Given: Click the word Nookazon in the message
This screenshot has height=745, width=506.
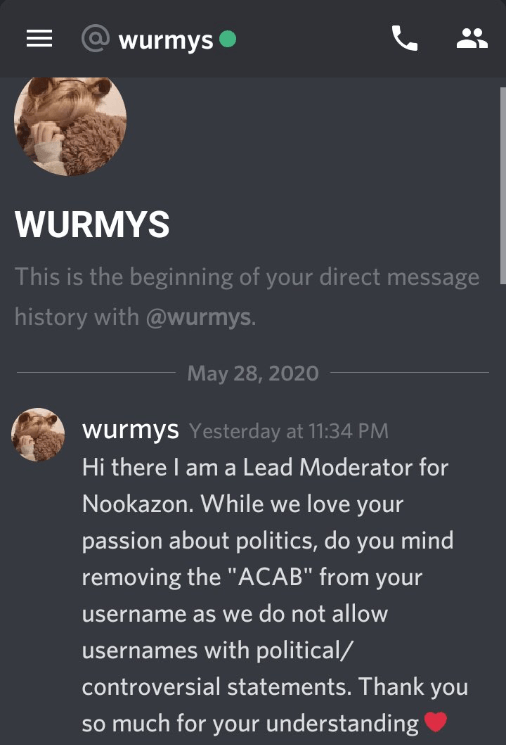Looking at the screenshot, I should (x=137, y=504).
